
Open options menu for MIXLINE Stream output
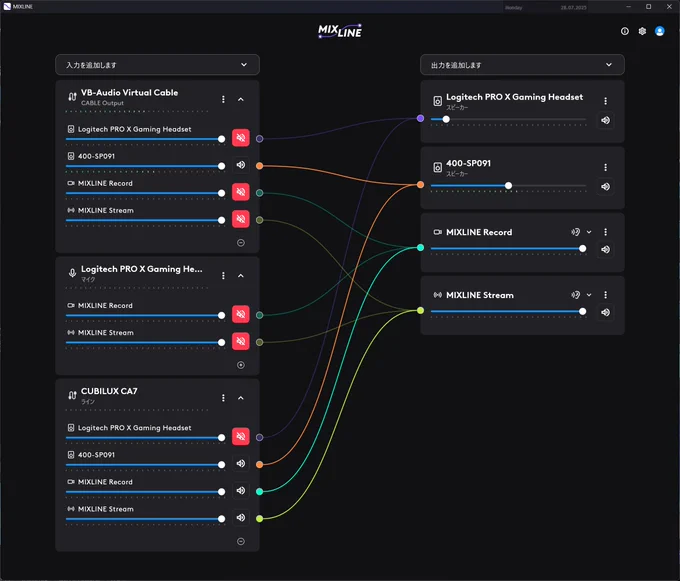coord(605,295)
